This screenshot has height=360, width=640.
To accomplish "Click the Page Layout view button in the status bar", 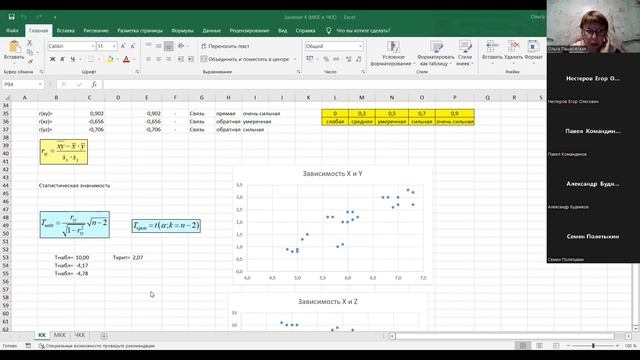I will 539,346.
